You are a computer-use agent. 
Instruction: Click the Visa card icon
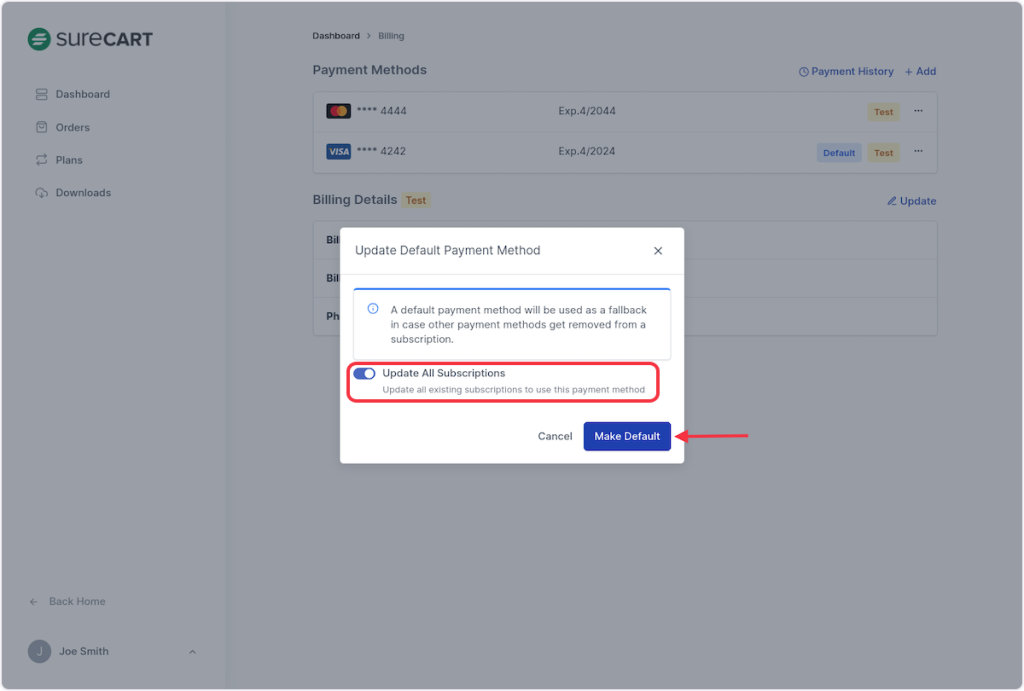pyautogui.click(x=338, y=152)
